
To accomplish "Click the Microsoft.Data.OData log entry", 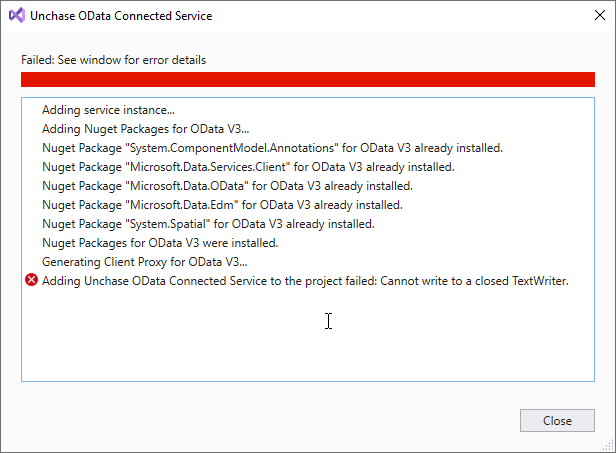I will pos(227,186).
